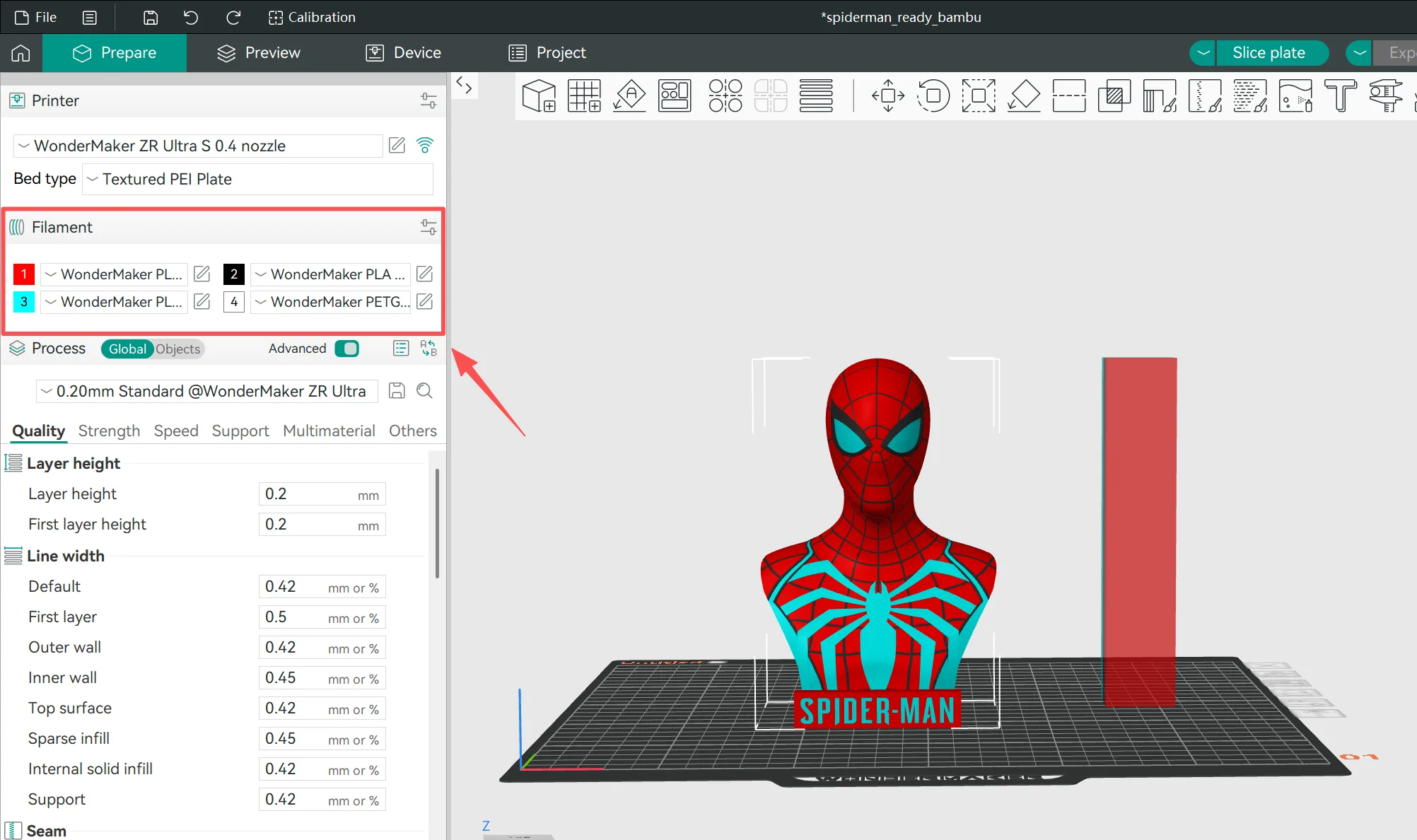Open filament 4 WonderMaker PETG dropdown
Viewport: 1417px width, 840px height.
point(331,302)
